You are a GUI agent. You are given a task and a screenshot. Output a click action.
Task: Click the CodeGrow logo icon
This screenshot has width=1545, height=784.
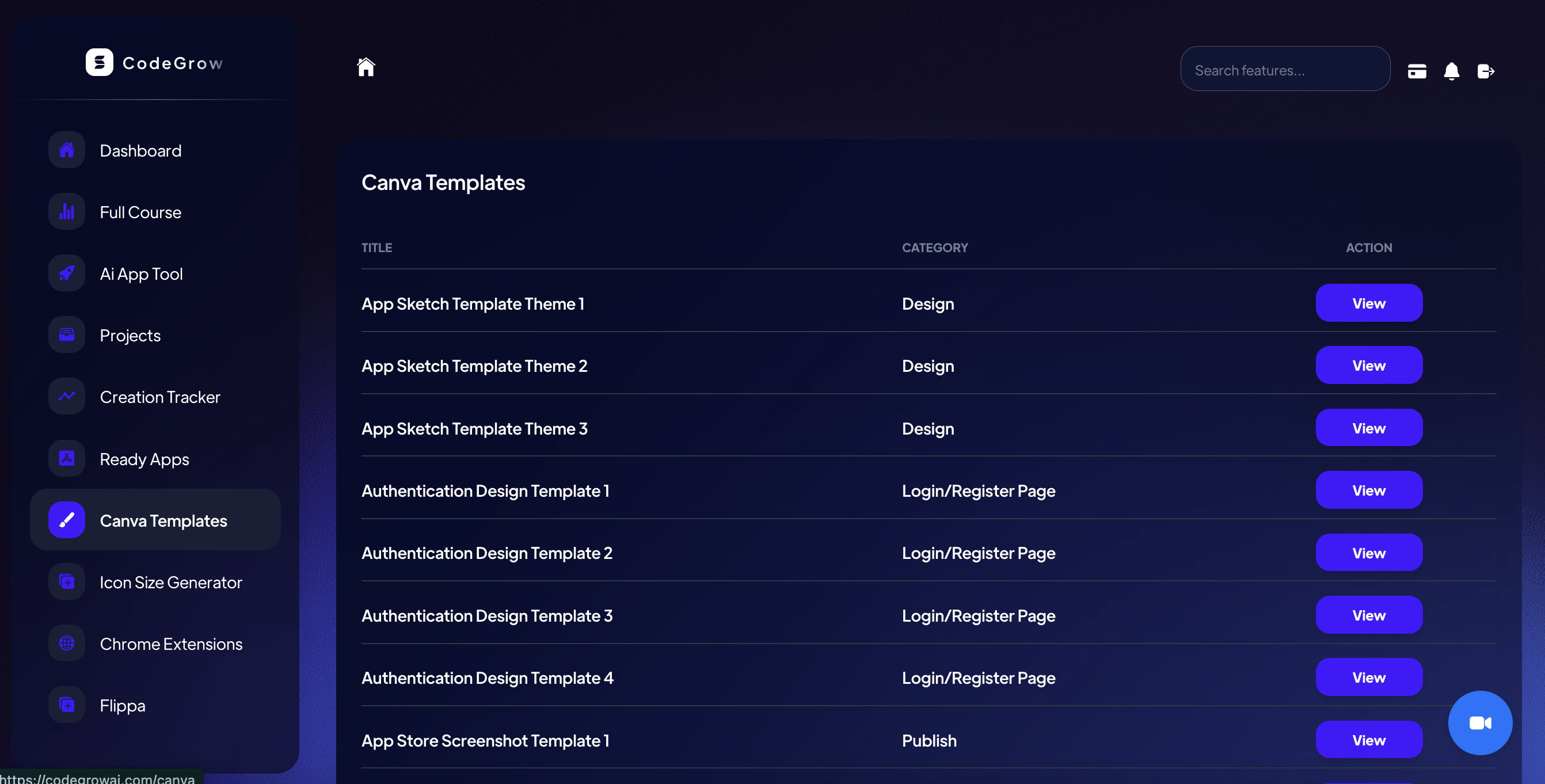click(100, 62)
